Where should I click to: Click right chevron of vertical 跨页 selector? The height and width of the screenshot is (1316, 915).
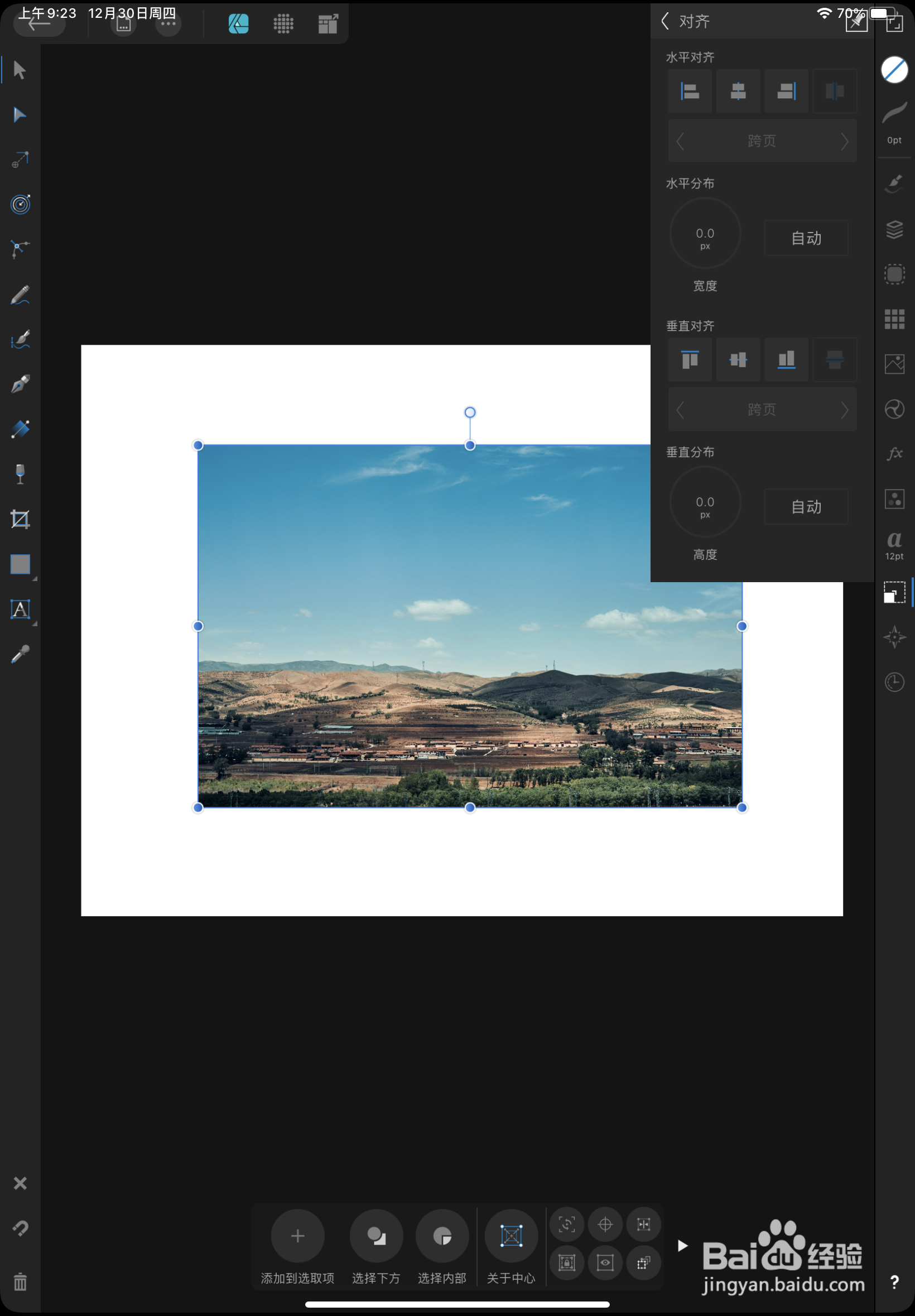[x=845, y=410]
